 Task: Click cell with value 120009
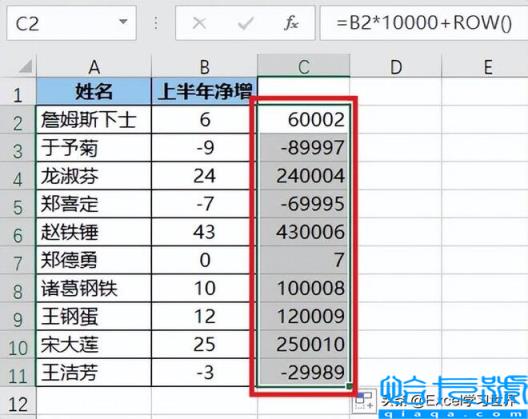point(303,317)
